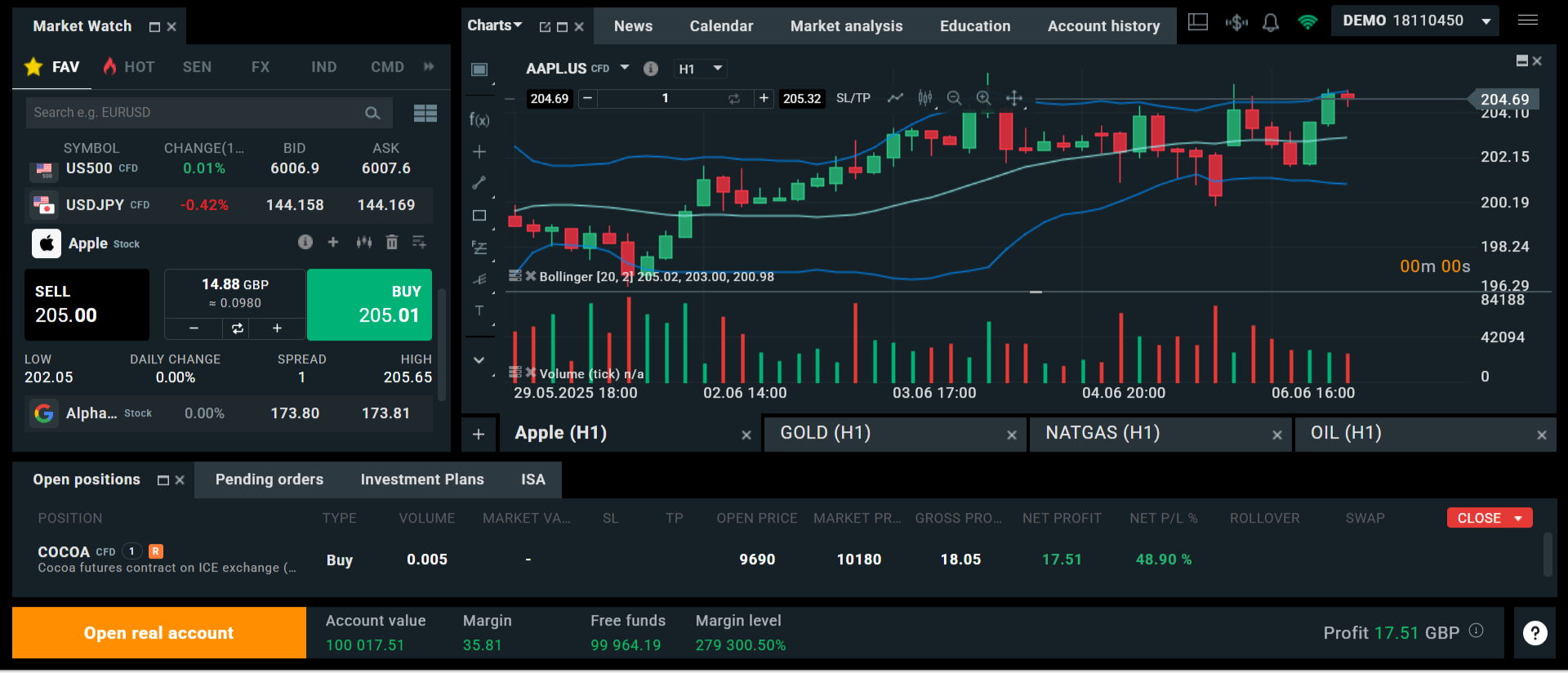Open the SEN tab in Market Watch
Screen dimensions: 1568x673
click(197, 67)
